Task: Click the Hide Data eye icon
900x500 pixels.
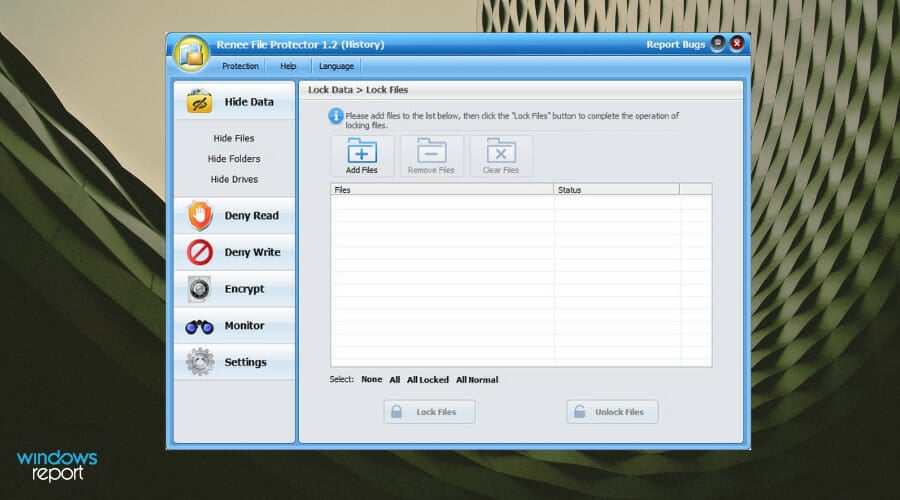Action: click(x=199, y=102)
